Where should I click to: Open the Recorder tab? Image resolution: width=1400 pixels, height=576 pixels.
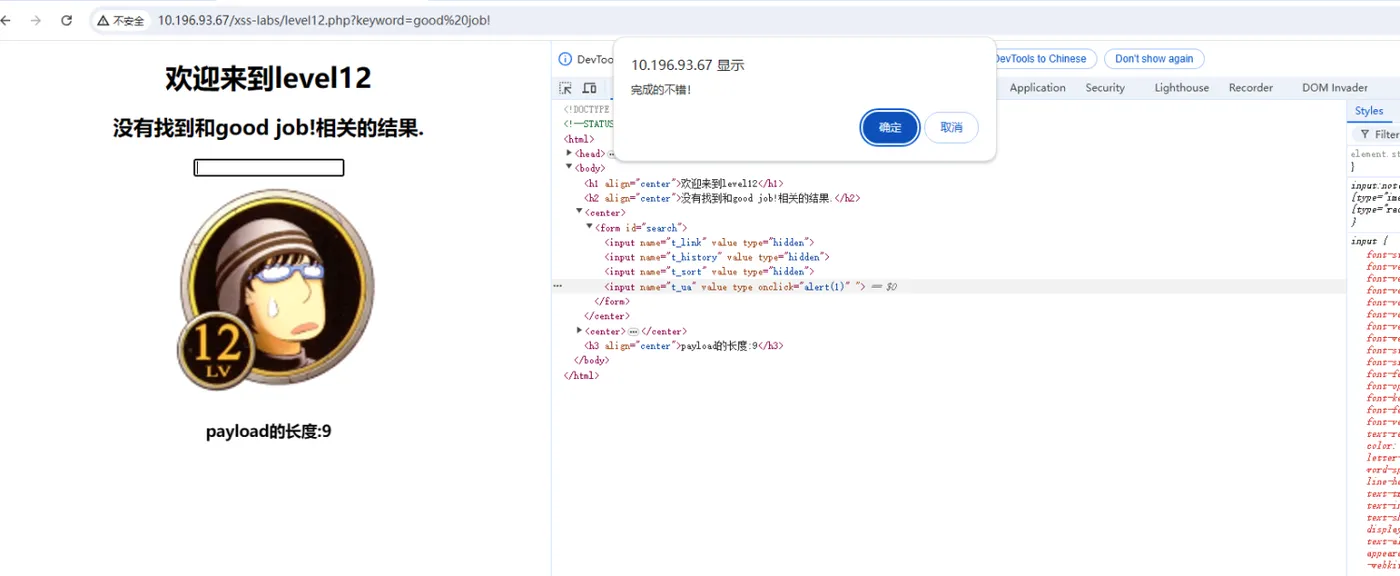pyautogui.click(x=1251, y=88)
